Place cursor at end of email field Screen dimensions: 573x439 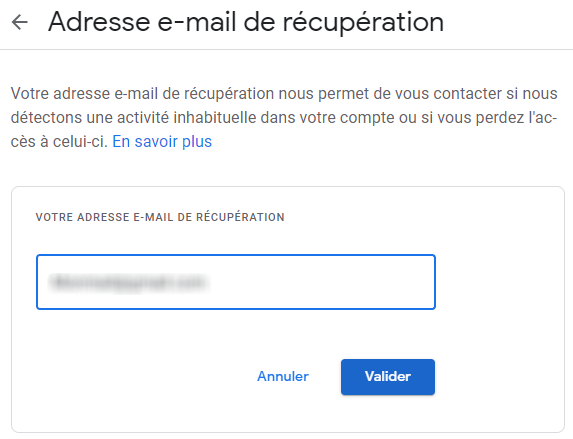[x=212, y=282]
